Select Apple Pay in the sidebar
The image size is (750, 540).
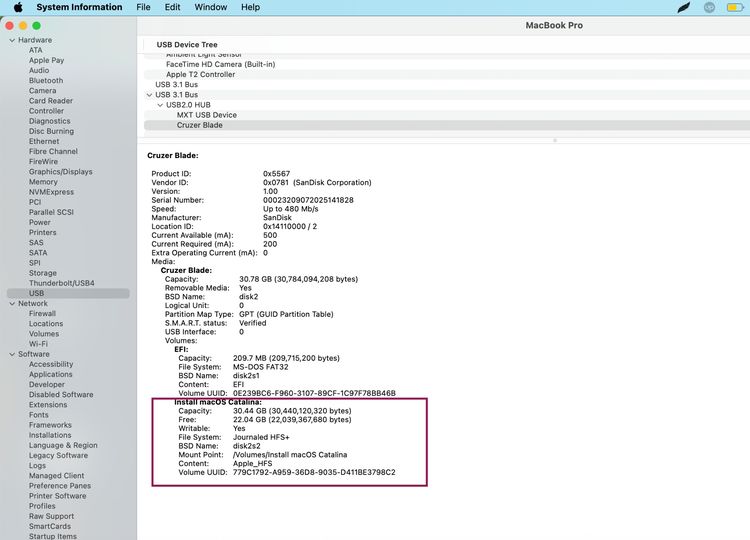click(x=46, y=60)
